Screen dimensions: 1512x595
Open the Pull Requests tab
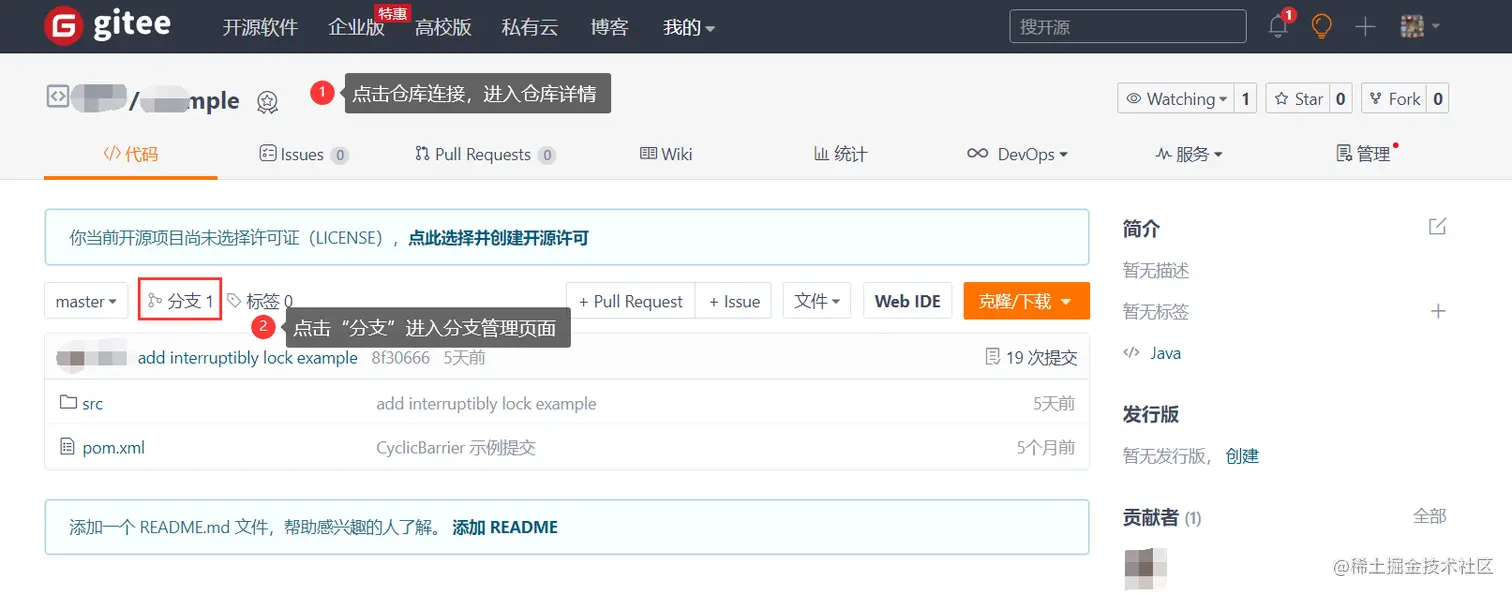point(485,154)
